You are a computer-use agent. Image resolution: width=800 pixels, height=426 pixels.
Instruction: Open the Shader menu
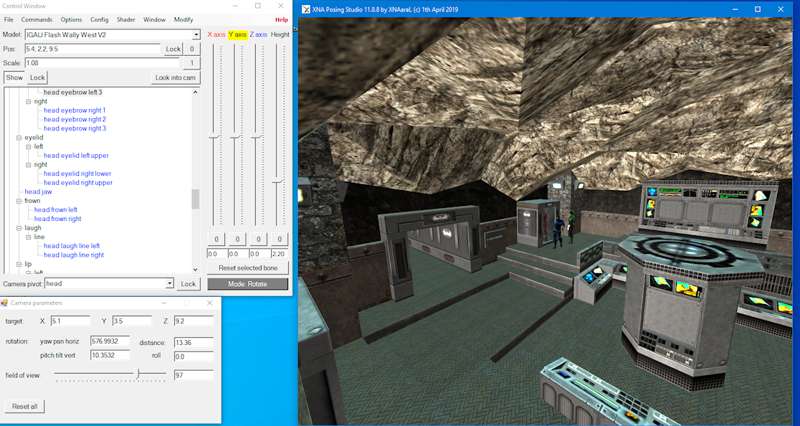[x=125, y=20]
